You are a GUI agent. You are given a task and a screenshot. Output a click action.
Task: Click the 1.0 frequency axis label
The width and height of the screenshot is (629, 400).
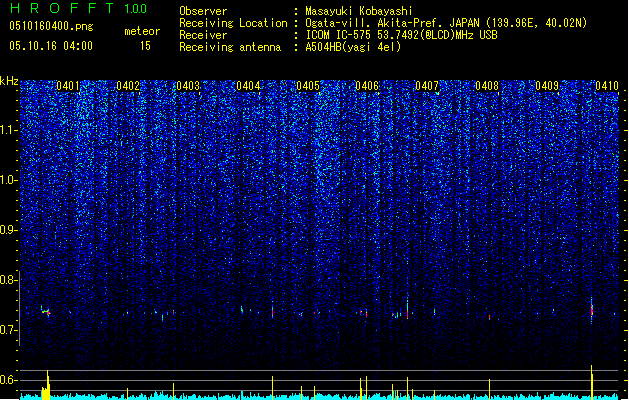(9, 180)
